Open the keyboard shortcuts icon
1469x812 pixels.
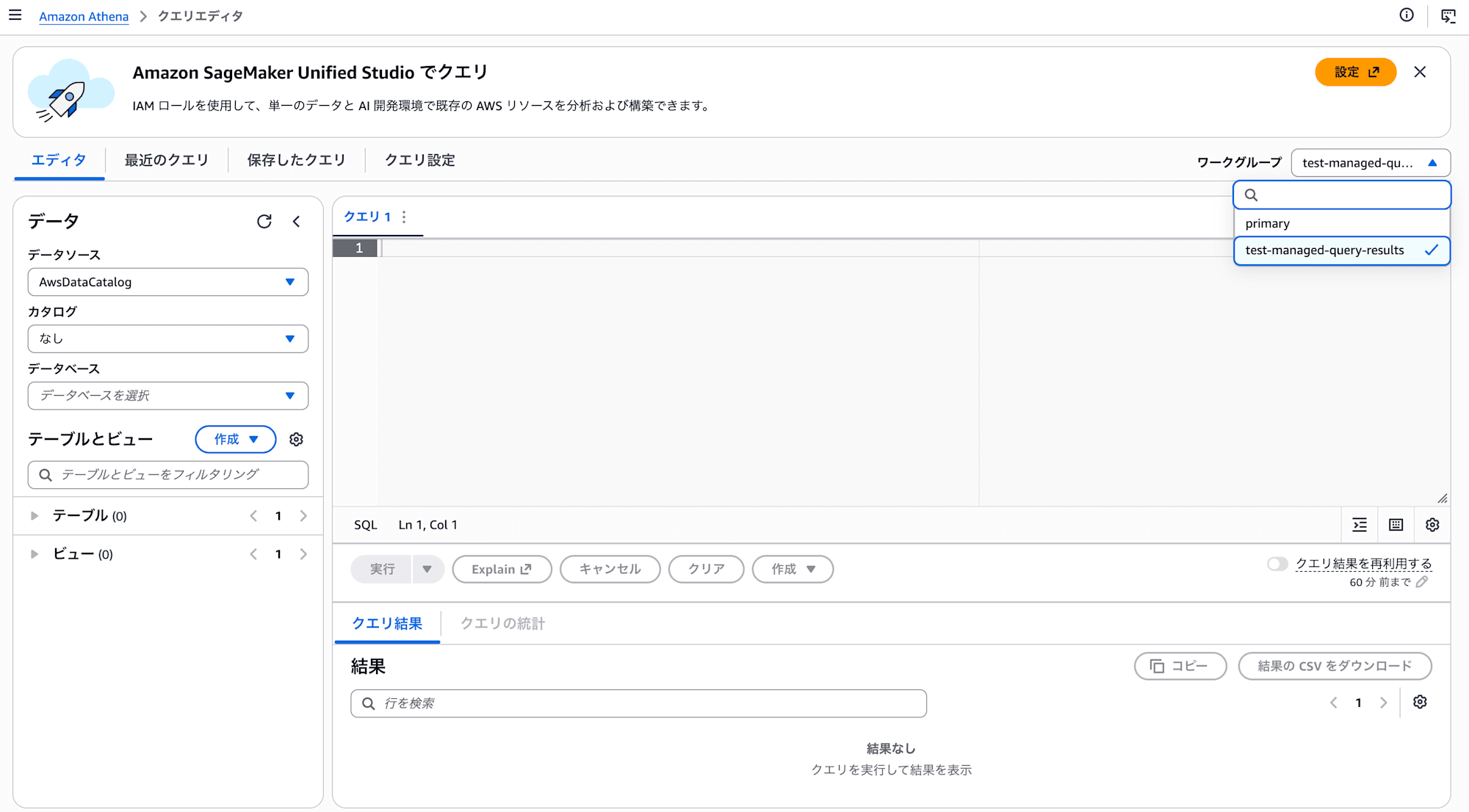[1396, 525]
